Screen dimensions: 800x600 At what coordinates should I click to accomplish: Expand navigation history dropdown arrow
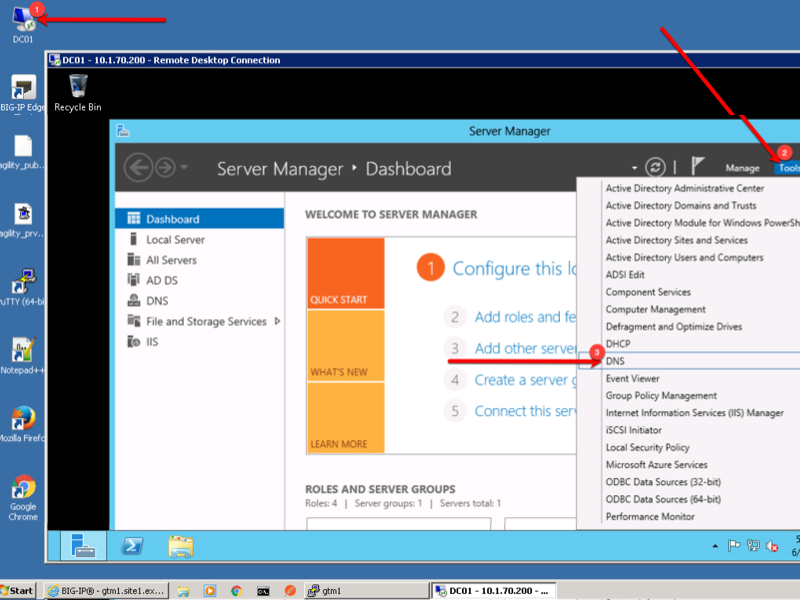[184, 167]
